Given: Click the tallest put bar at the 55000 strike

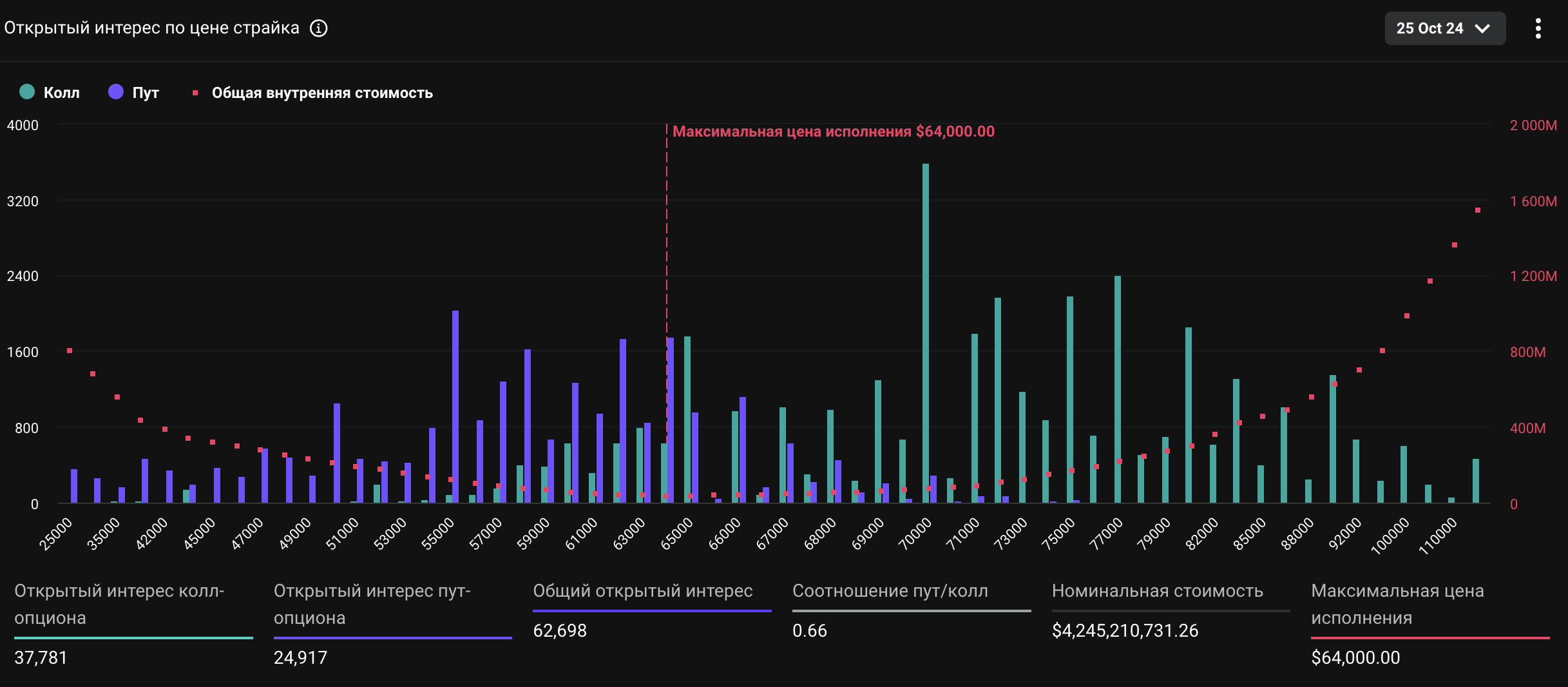Looking at the screenshot, I should [455, 406].
